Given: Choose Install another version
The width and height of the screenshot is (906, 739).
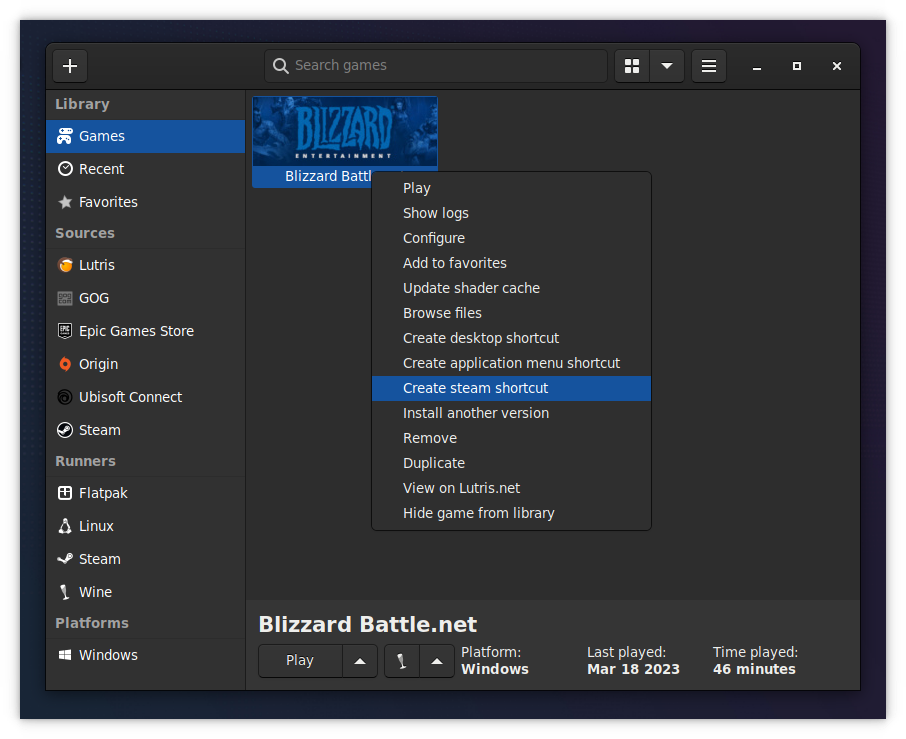Looking at the screenshot, I should tap(511, 413).
